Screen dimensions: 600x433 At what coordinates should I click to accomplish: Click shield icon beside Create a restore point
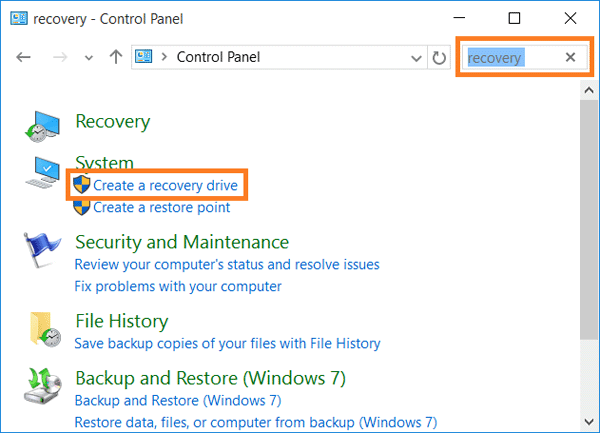(x=82, y=207)
